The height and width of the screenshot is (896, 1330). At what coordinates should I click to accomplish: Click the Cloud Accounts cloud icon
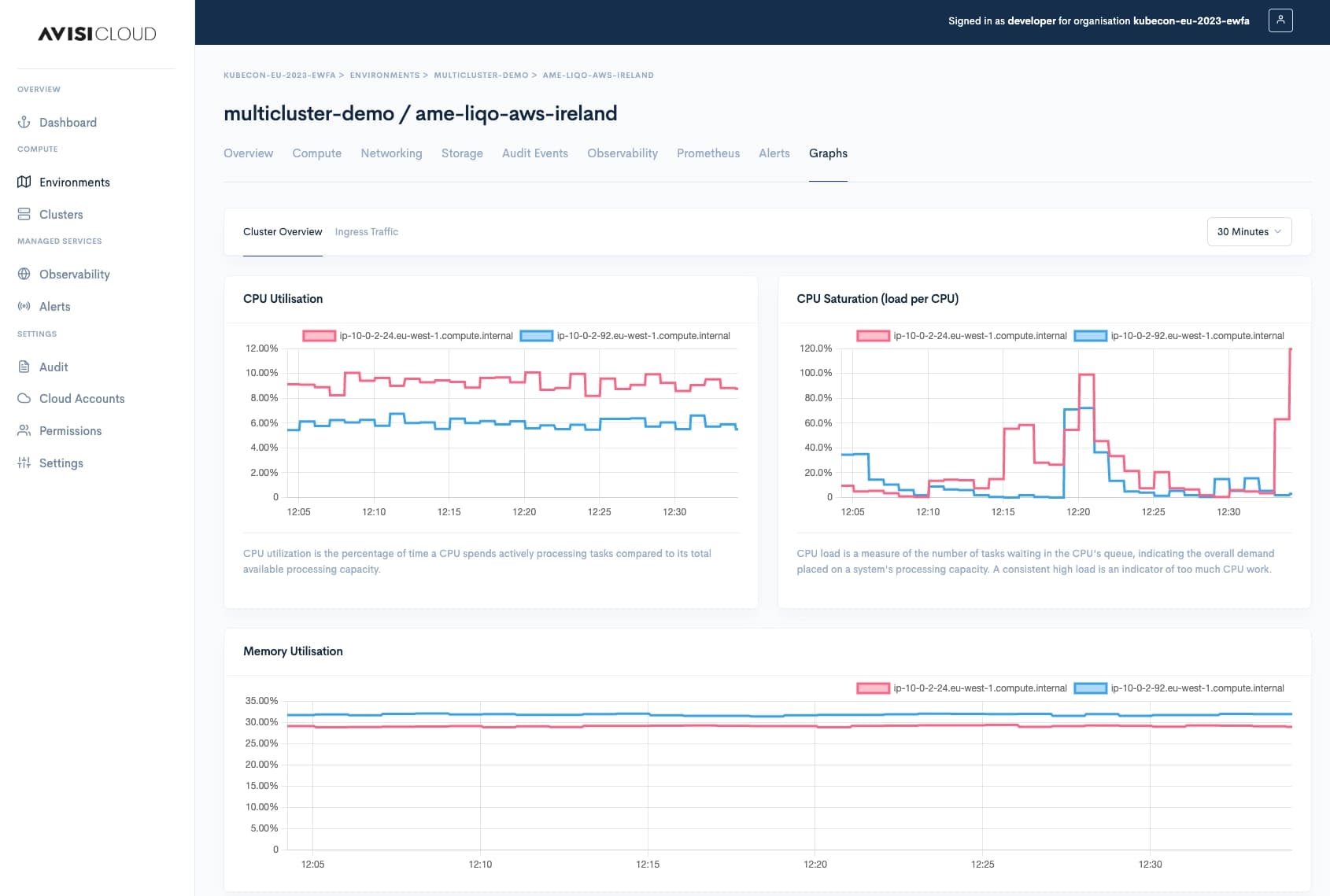click(x=24, y=398)
